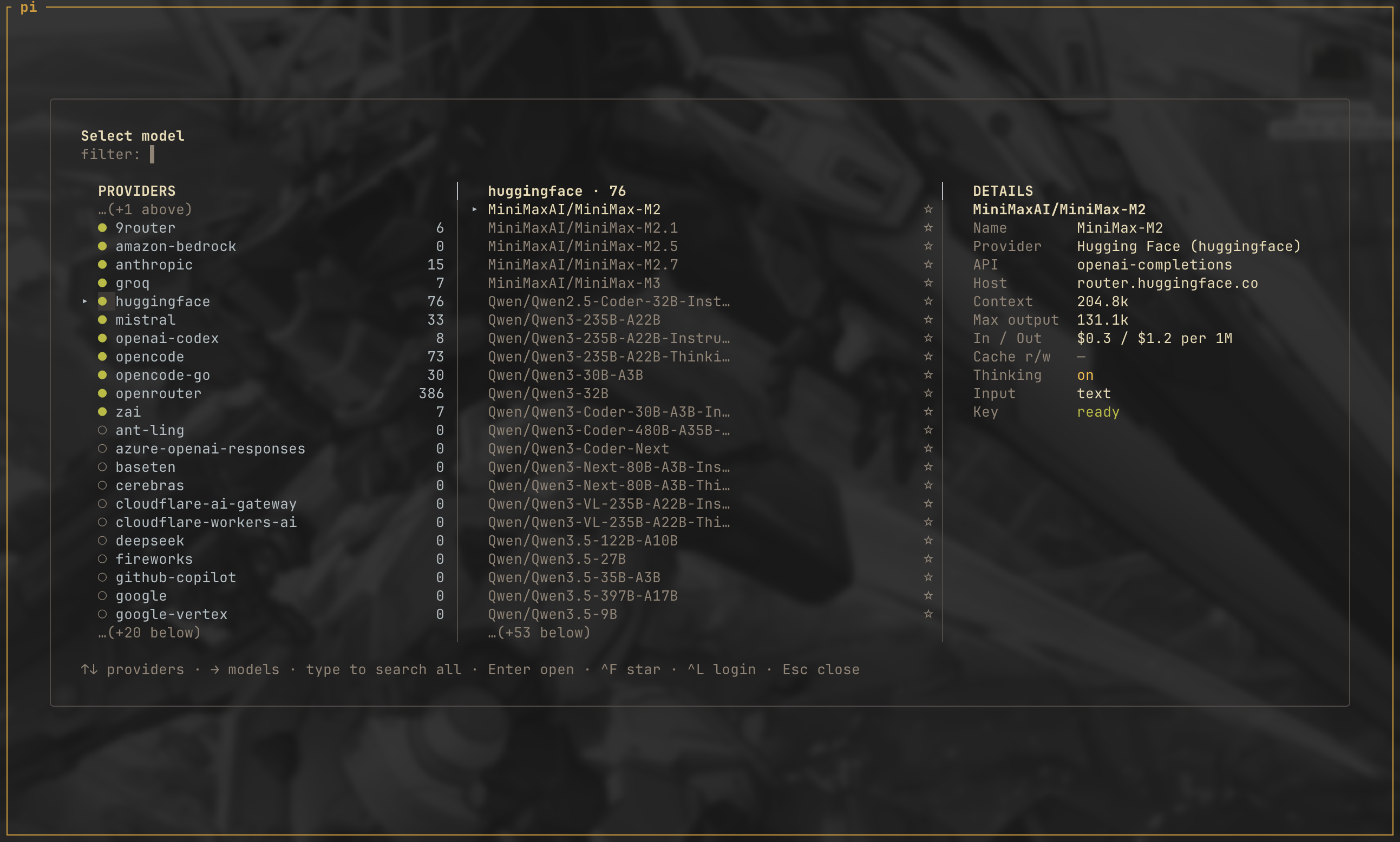Star the Qwen/Qwen3.5-397B-A17B model

[x=928, y=596]
